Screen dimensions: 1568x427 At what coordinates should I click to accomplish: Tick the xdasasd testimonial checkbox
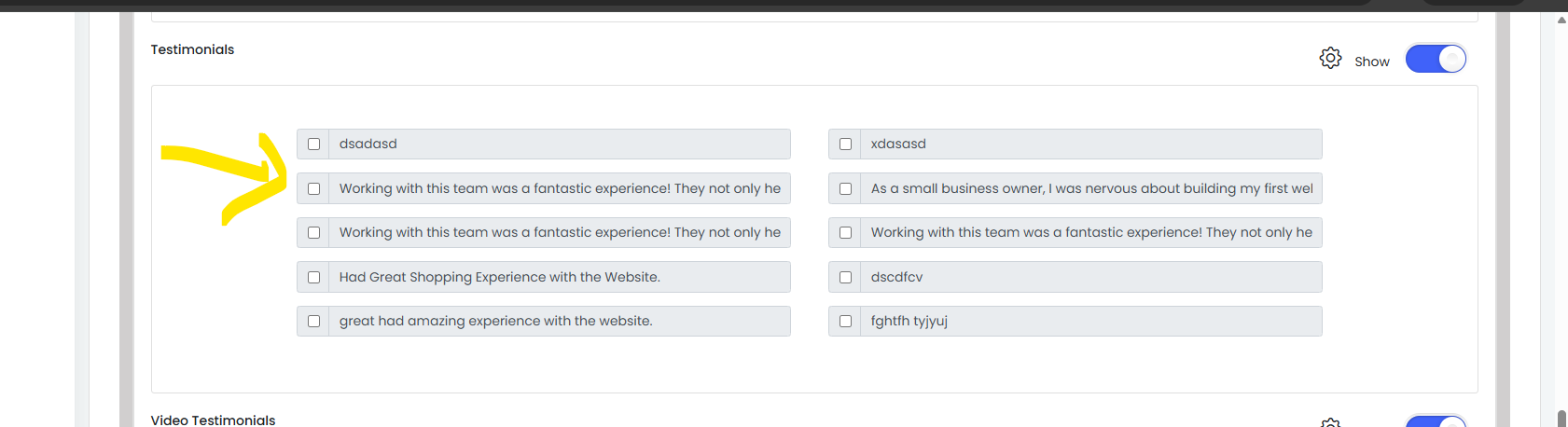click(x=845, y=145)
